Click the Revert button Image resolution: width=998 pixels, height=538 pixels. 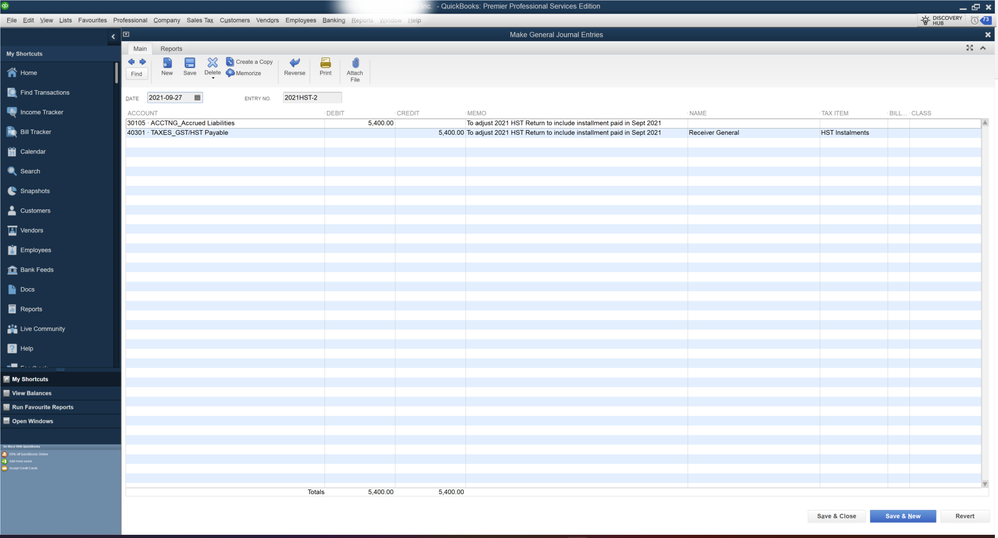coord(964,516)
